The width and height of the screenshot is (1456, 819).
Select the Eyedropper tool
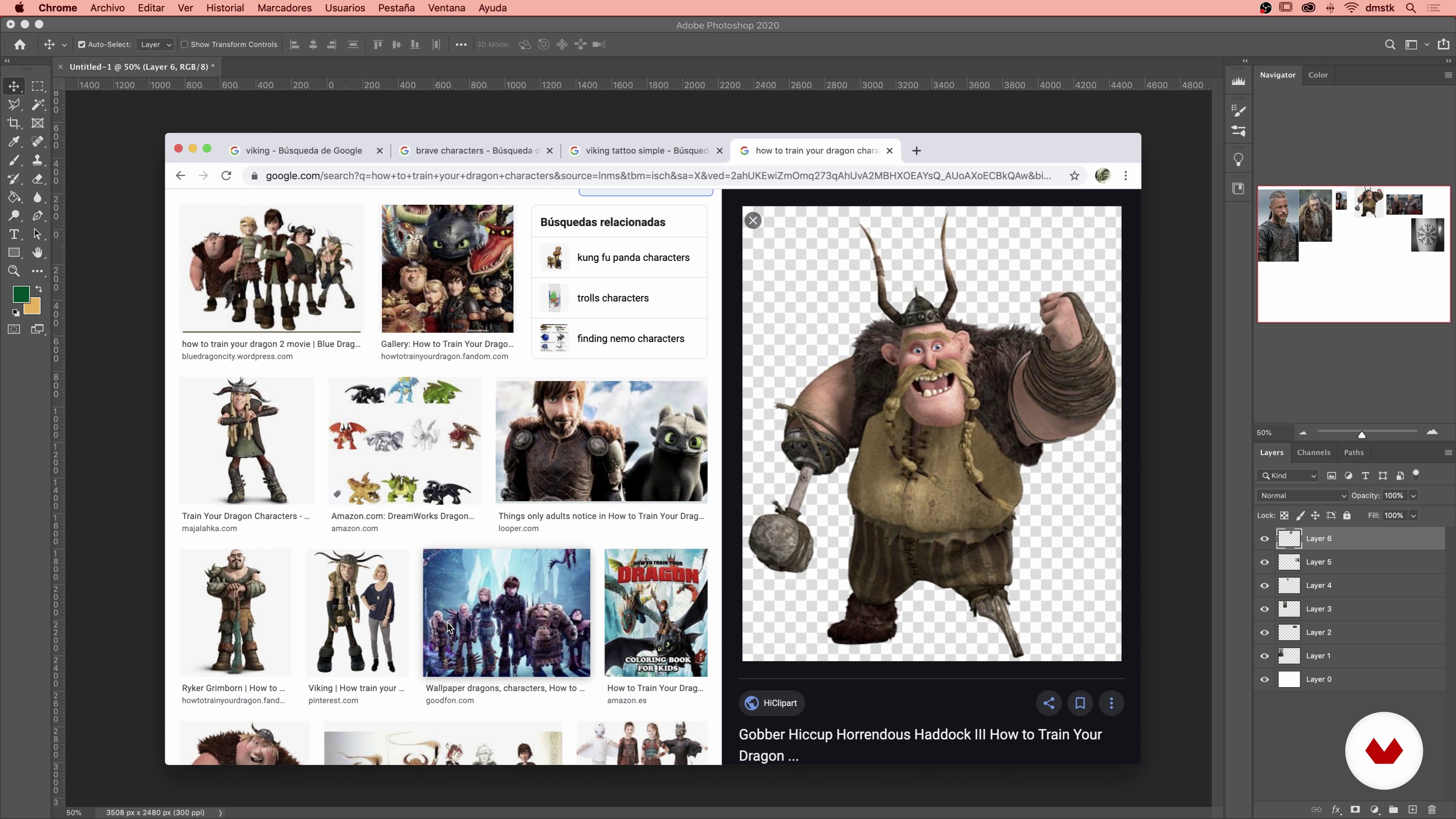14,141
